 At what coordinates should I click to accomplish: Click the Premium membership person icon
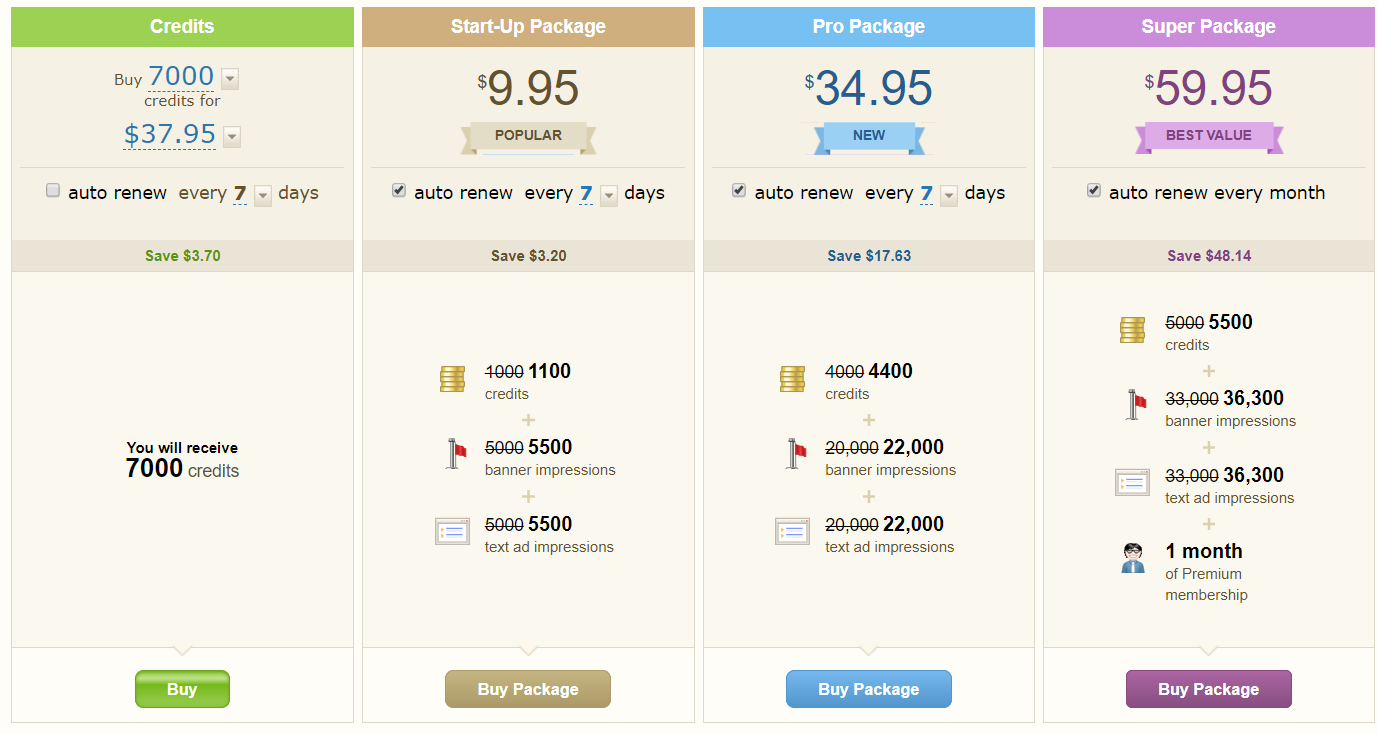(1132, 558)
